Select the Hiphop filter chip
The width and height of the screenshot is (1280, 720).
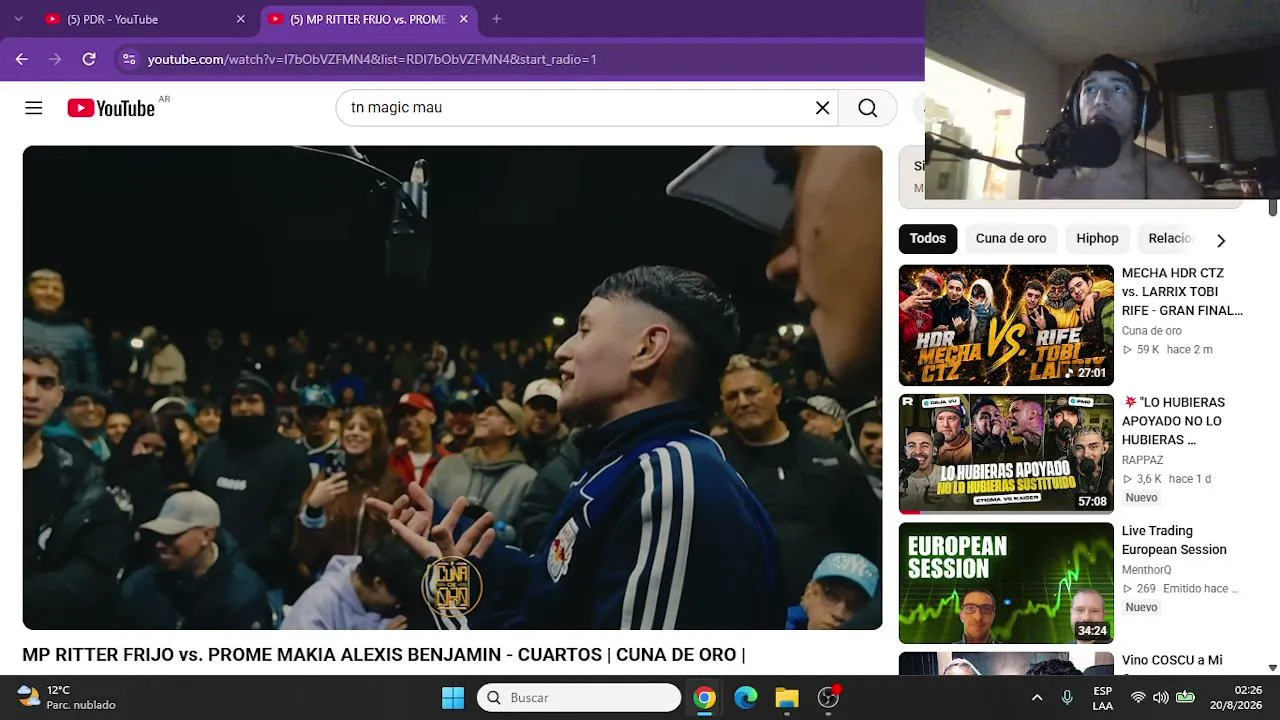tap(1097, 239)
